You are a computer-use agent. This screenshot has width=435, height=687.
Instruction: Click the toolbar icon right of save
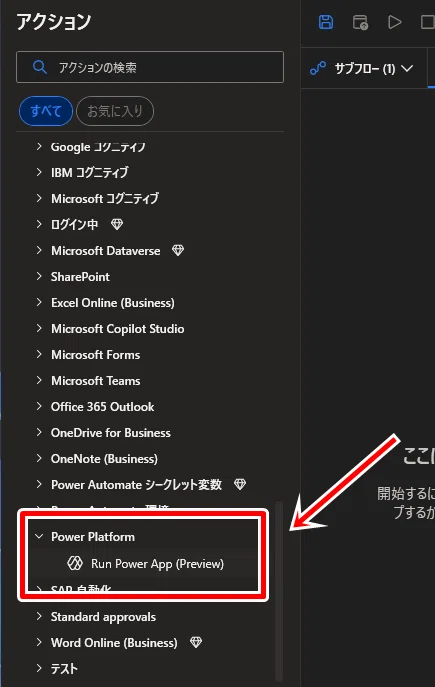pyautogui.click(x=360, y=22)
